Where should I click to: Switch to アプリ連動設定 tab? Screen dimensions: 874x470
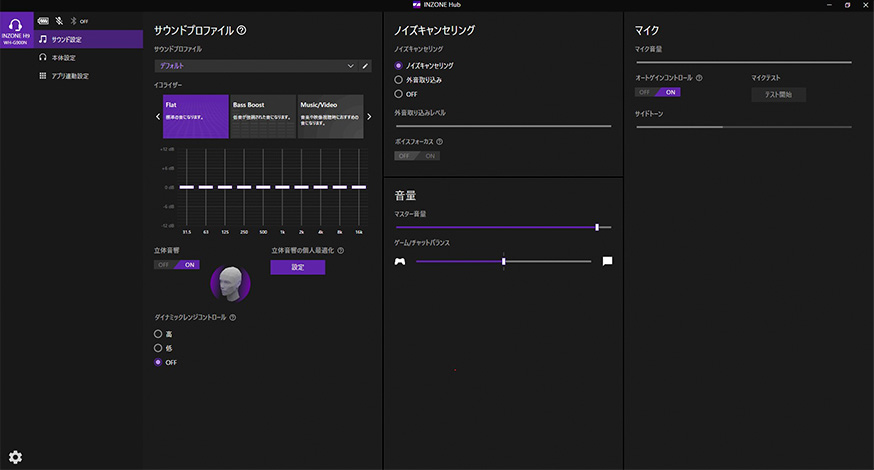click(x=70, y=75)
